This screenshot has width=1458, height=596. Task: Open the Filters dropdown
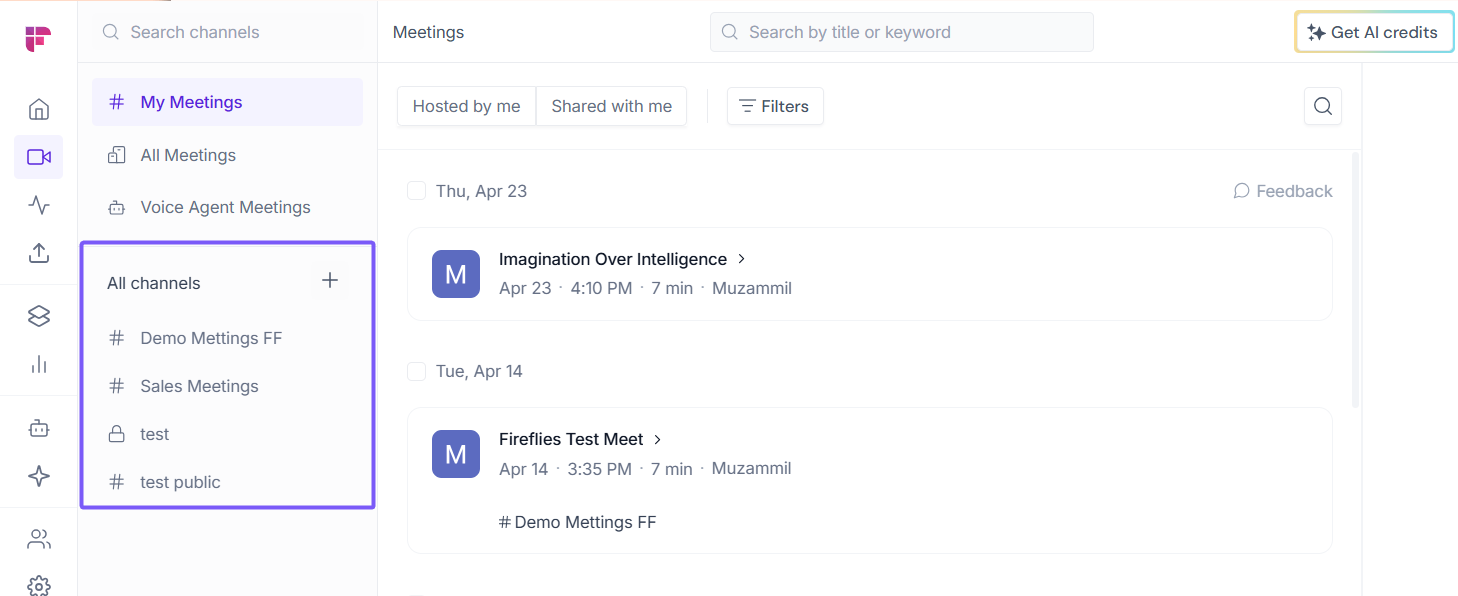(x=775, y=106)
